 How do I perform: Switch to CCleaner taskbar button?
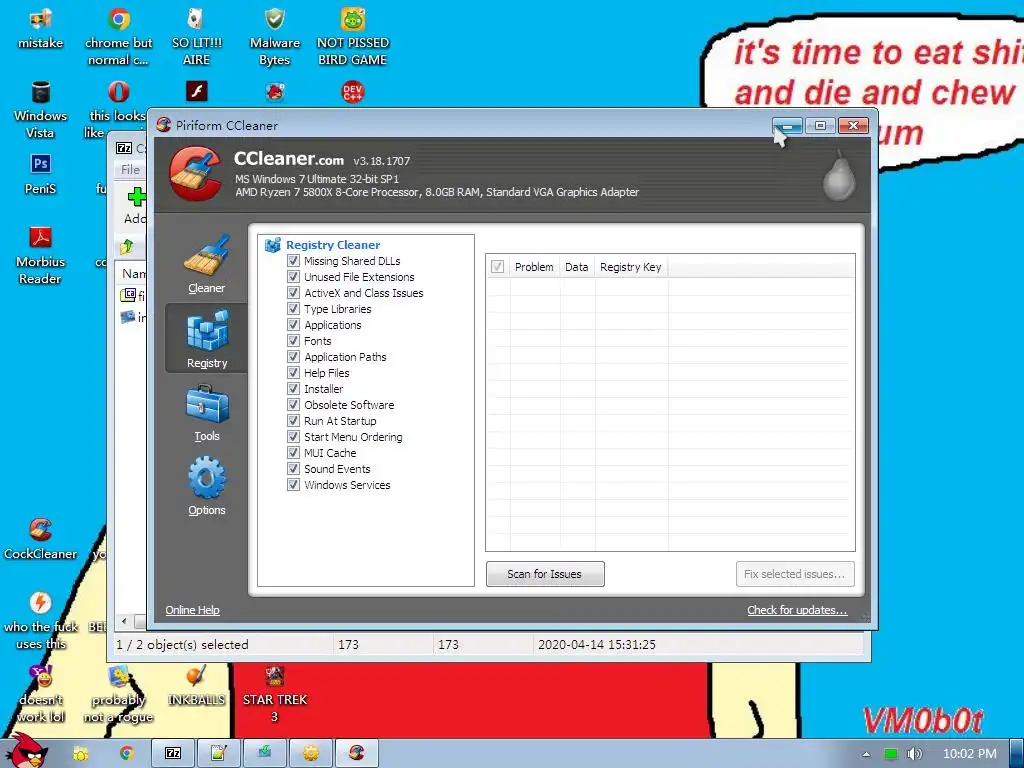pos(356,753)
